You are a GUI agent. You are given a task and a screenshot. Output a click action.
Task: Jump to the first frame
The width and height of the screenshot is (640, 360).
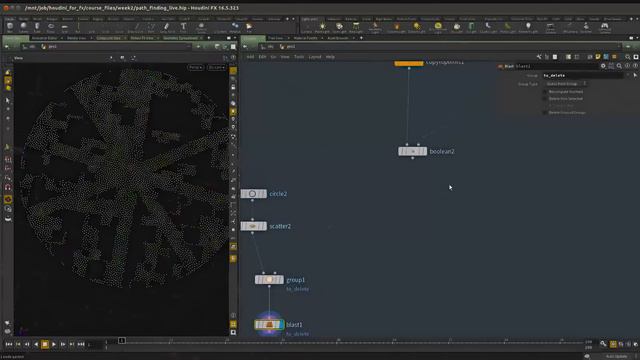(x=9, y=344)
